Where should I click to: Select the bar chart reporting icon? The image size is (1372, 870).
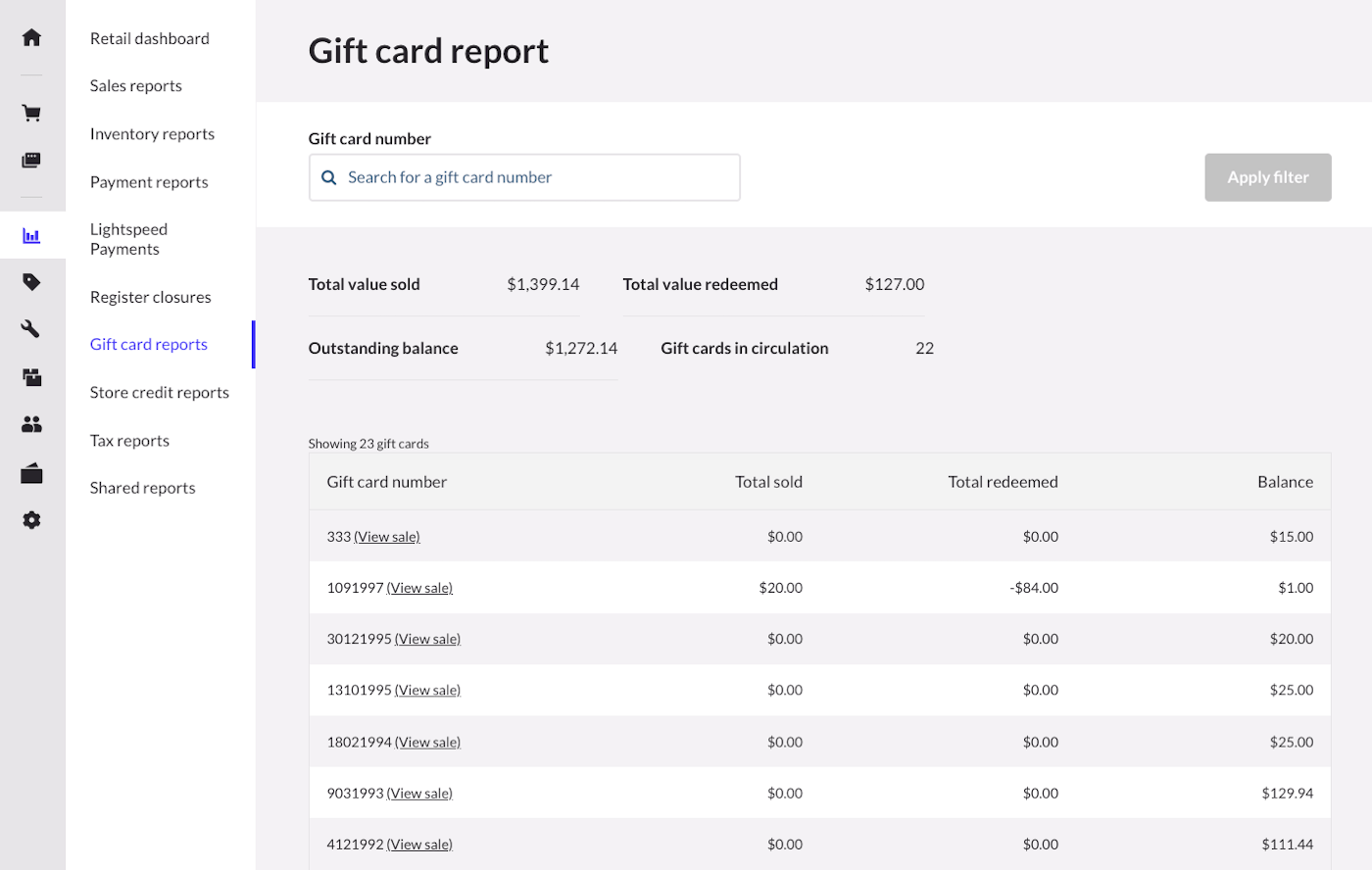click(31, 235)
